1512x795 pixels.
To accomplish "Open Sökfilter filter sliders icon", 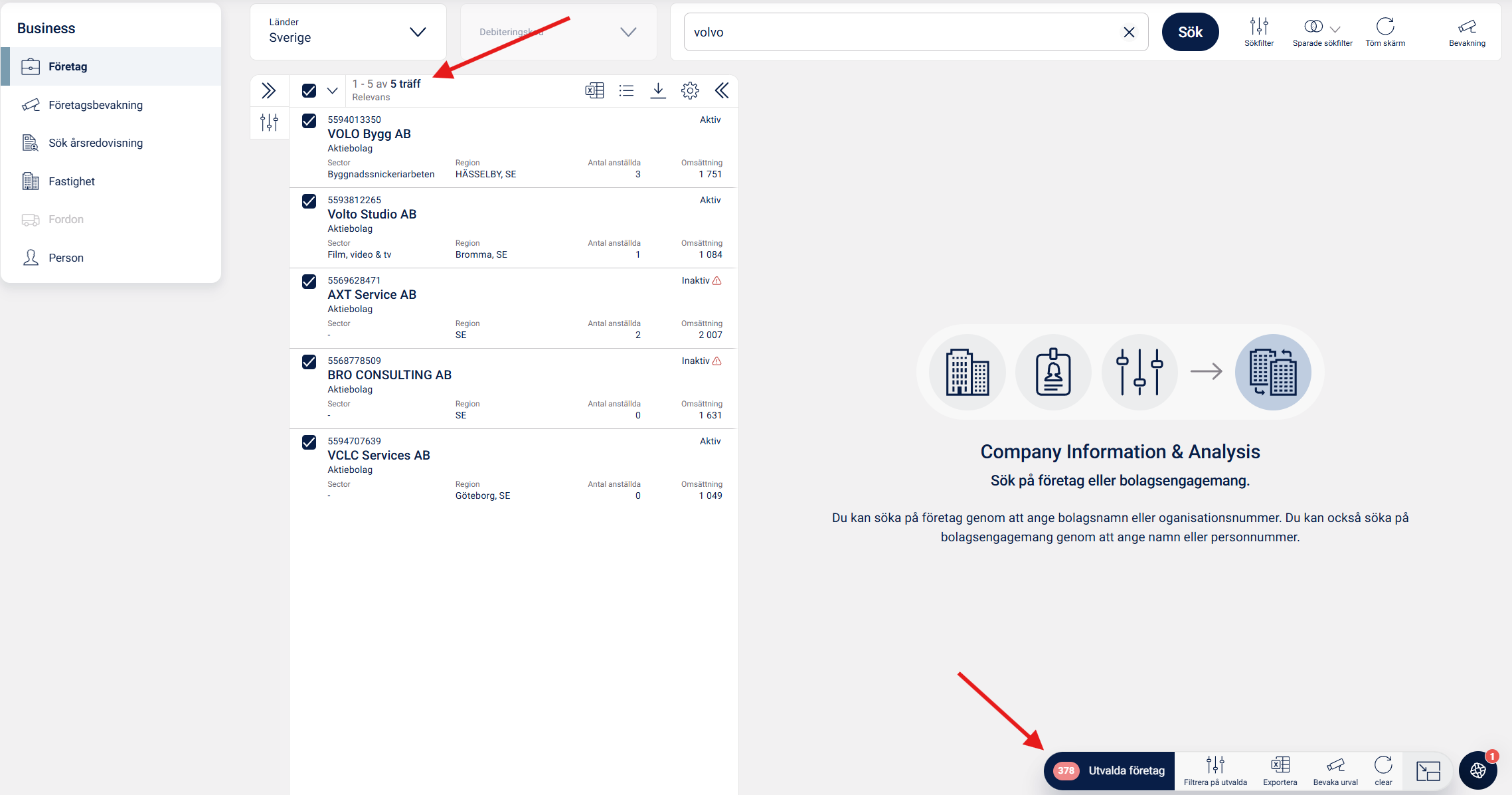I will coord(1258,27).
